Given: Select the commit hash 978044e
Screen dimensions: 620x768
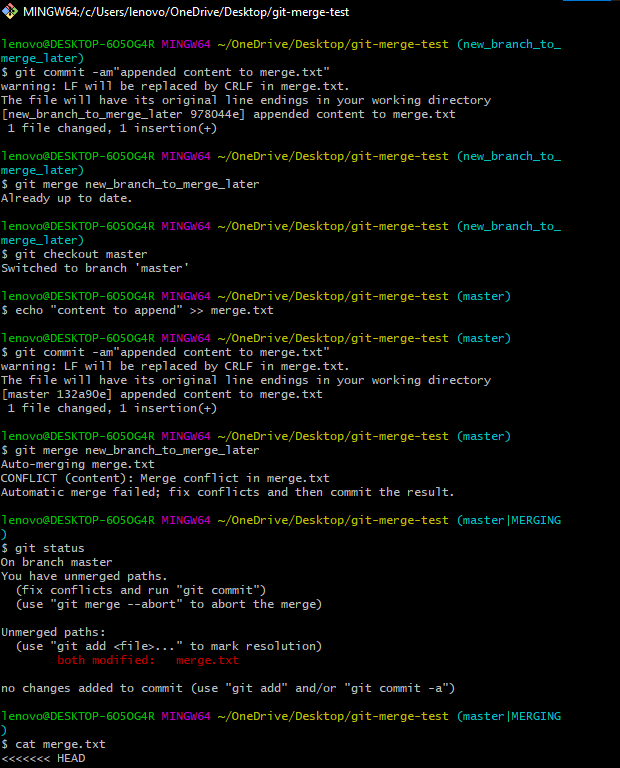Looking at the screenshot, I should coord(215,114).
